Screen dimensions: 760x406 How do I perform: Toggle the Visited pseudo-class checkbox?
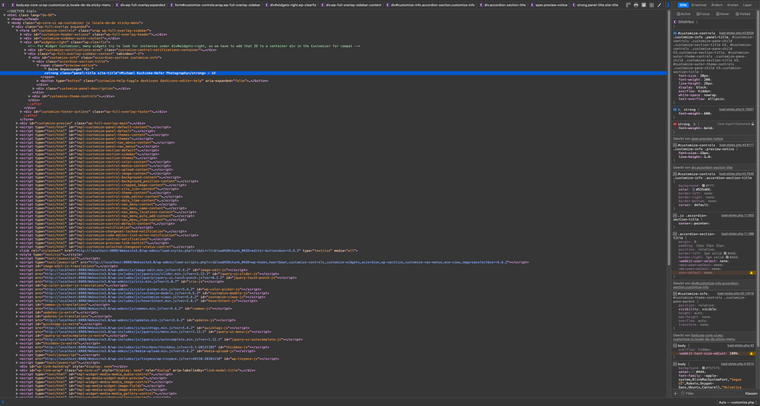(738, 14)
